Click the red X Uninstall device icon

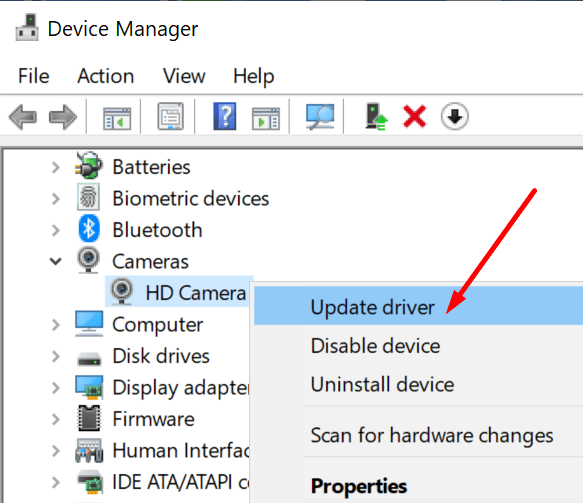tap(414, 117)
